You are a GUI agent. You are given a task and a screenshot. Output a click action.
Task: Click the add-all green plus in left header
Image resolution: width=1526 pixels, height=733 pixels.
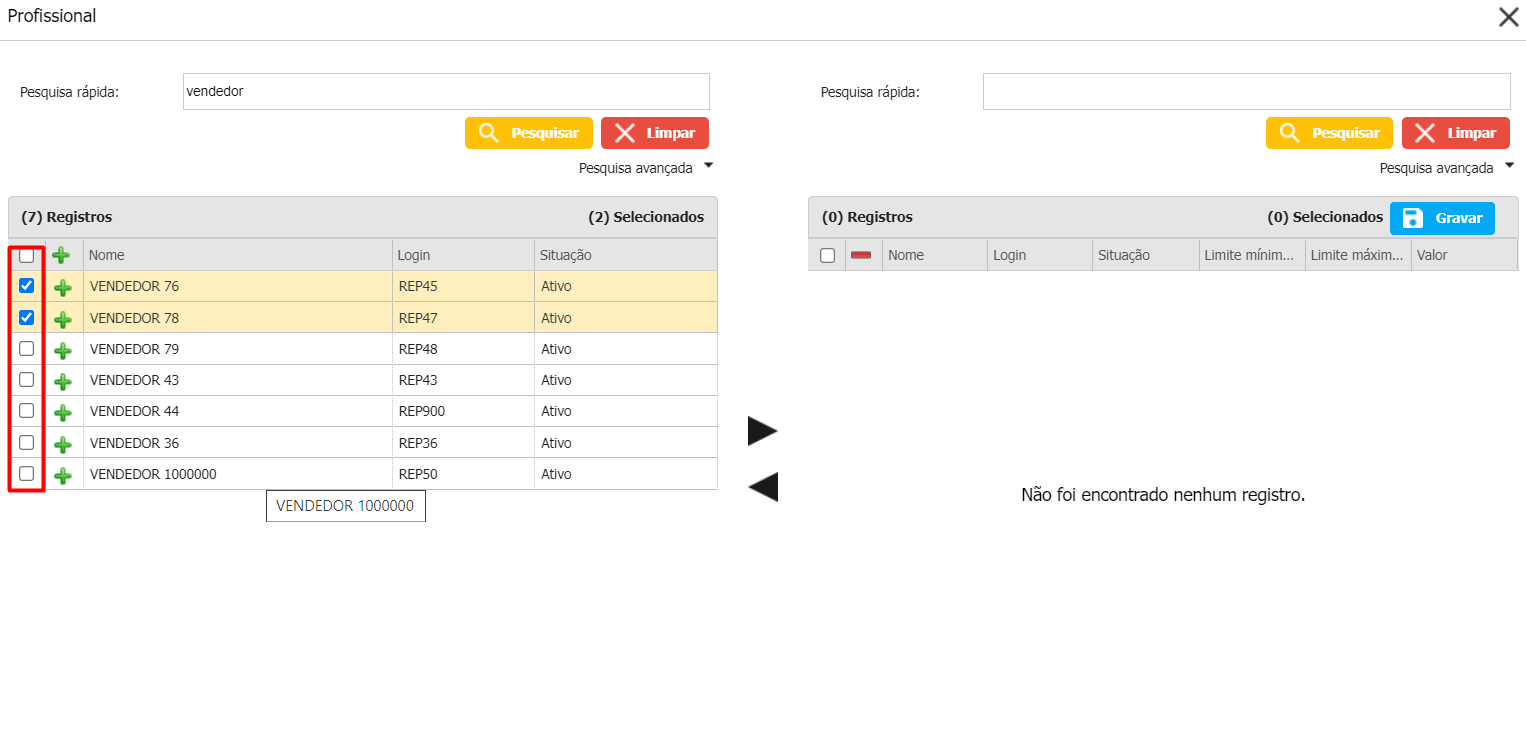pos(61,255)
